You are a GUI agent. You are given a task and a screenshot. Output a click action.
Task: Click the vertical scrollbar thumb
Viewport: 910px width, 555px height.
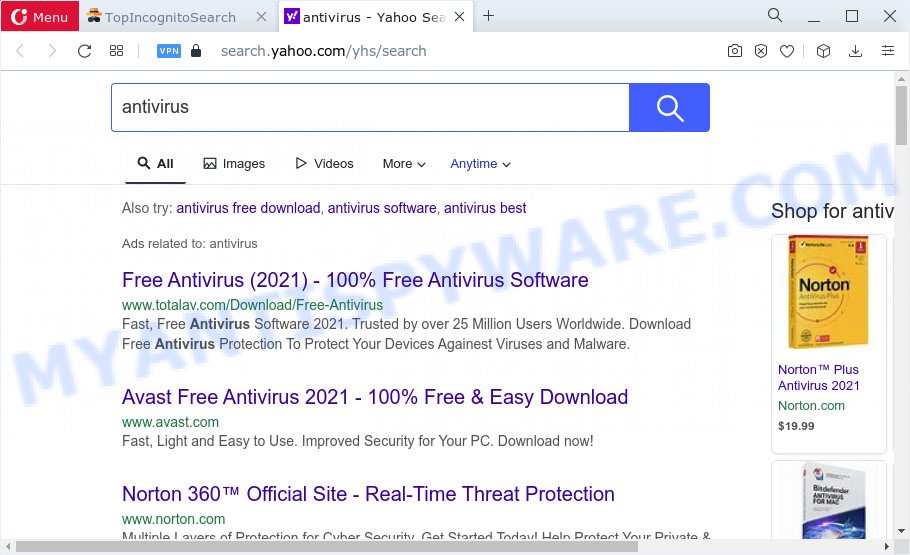click(x=901, y=115)
